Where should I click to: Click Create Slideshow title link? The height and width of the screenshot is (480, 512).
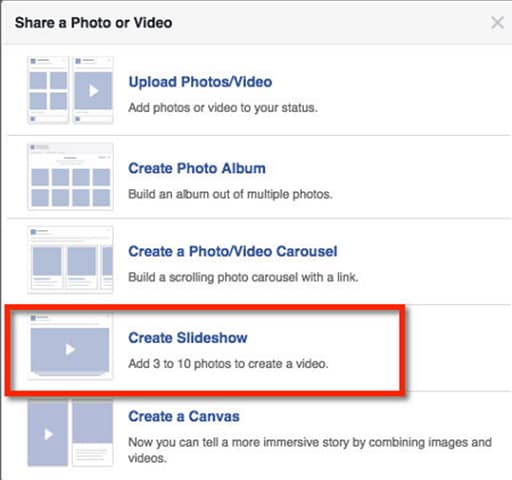coord(188,338)
